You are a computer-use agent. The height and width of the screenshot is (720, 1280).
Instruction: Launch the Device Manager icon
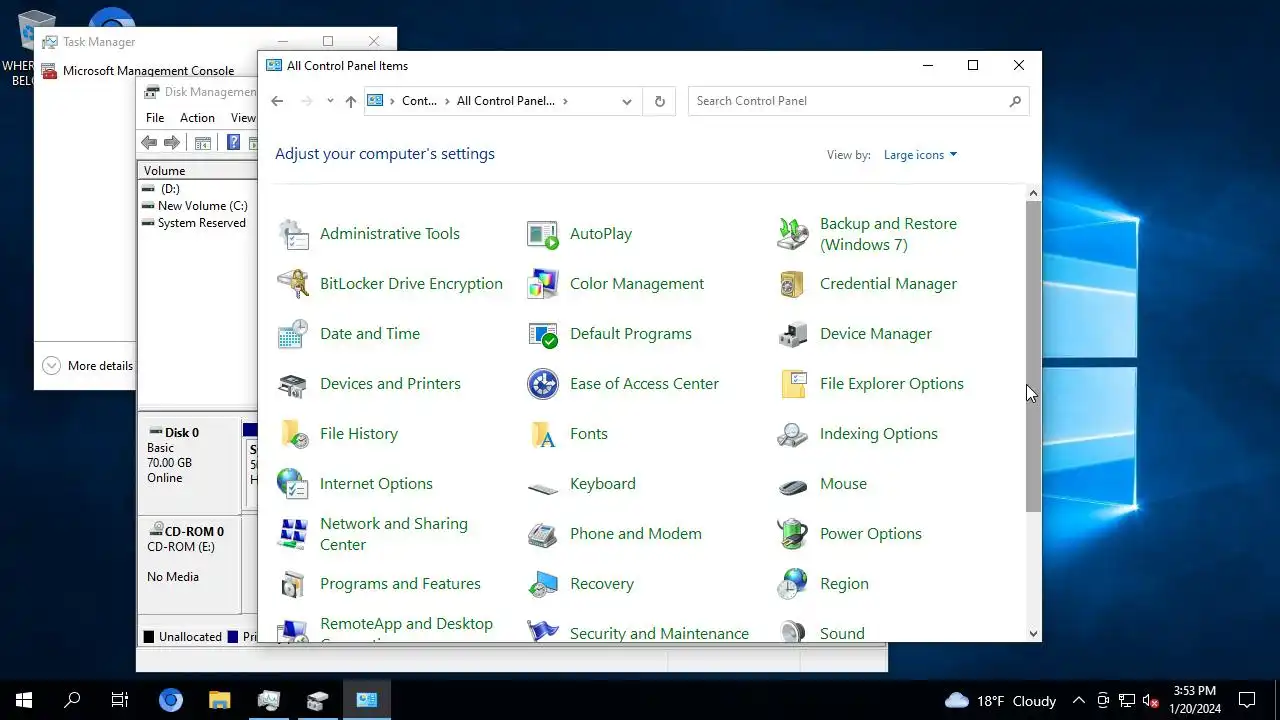[x=793, y=334]
